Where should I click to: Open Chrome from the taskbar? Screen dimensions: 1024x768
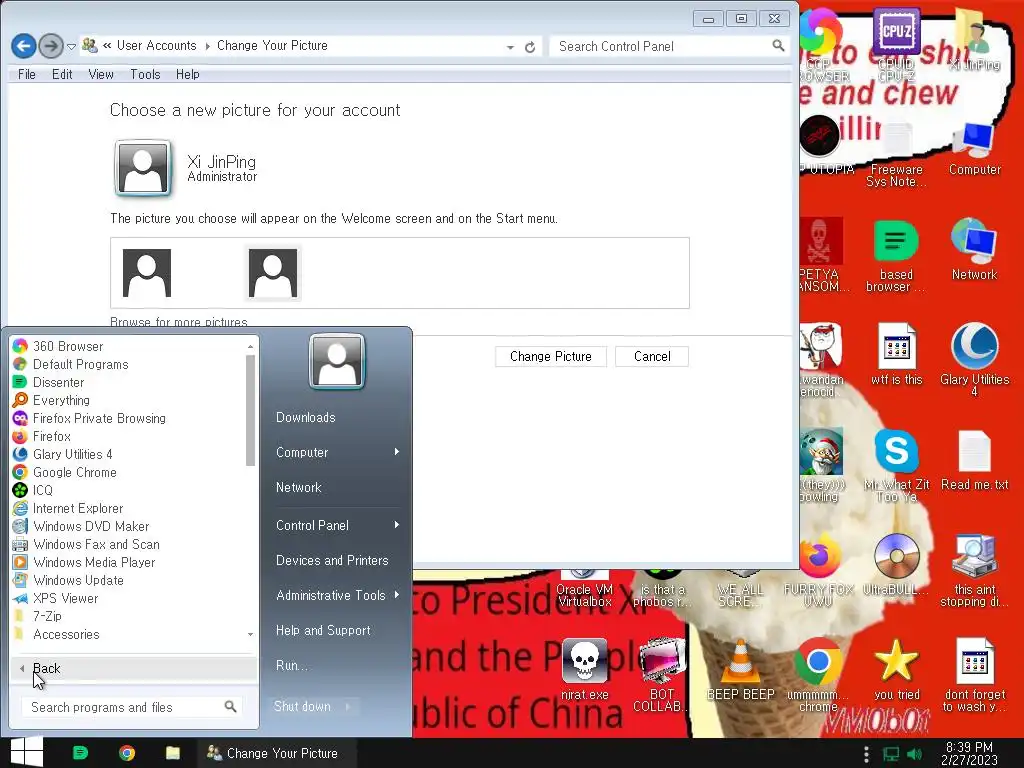[x=127, y=753]
